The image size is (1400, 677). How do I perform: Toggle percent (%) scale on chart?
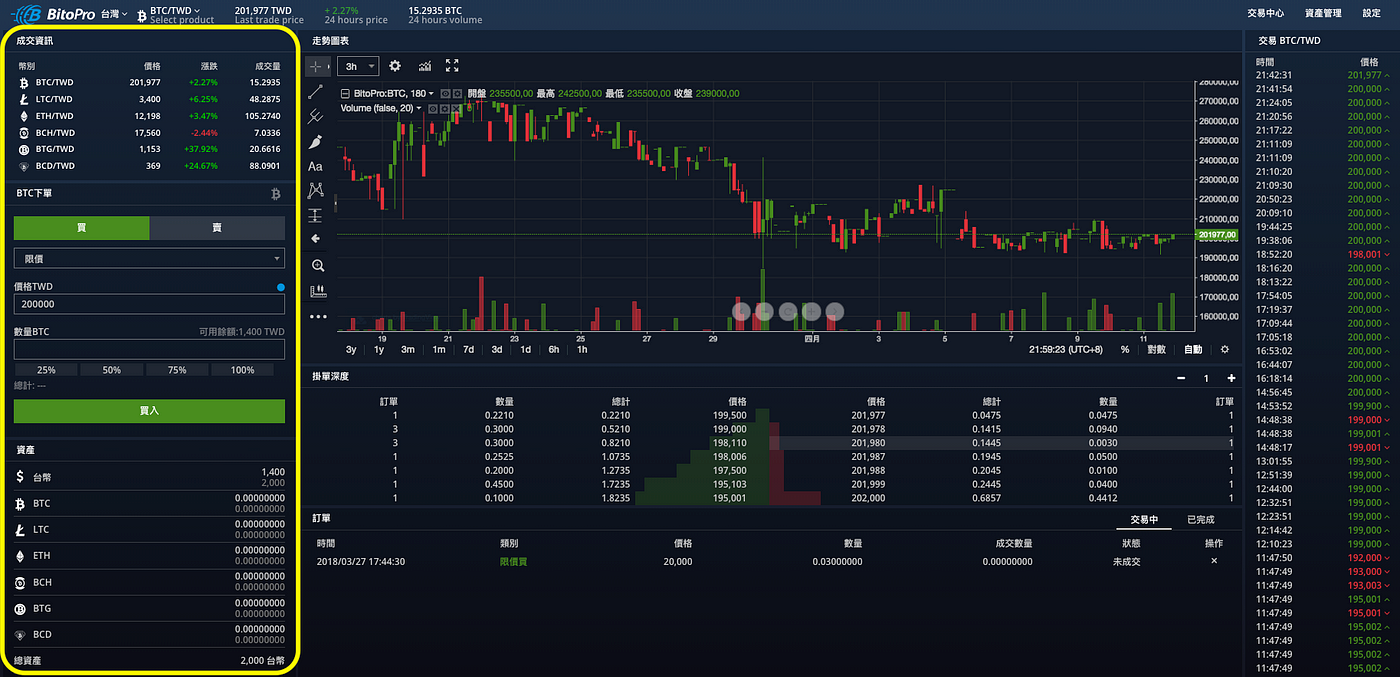(x=1125, y=350)
